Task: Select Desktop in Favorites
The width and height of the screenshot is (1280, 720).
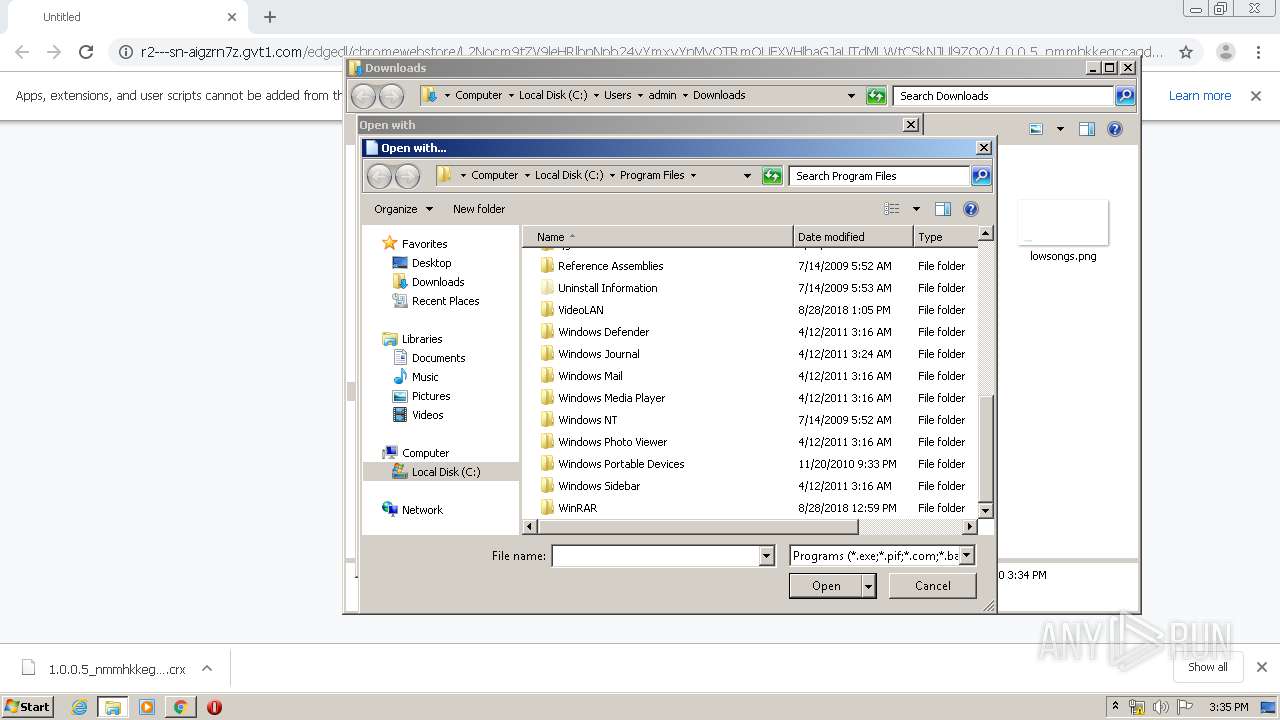Action: tap(431, 263)
